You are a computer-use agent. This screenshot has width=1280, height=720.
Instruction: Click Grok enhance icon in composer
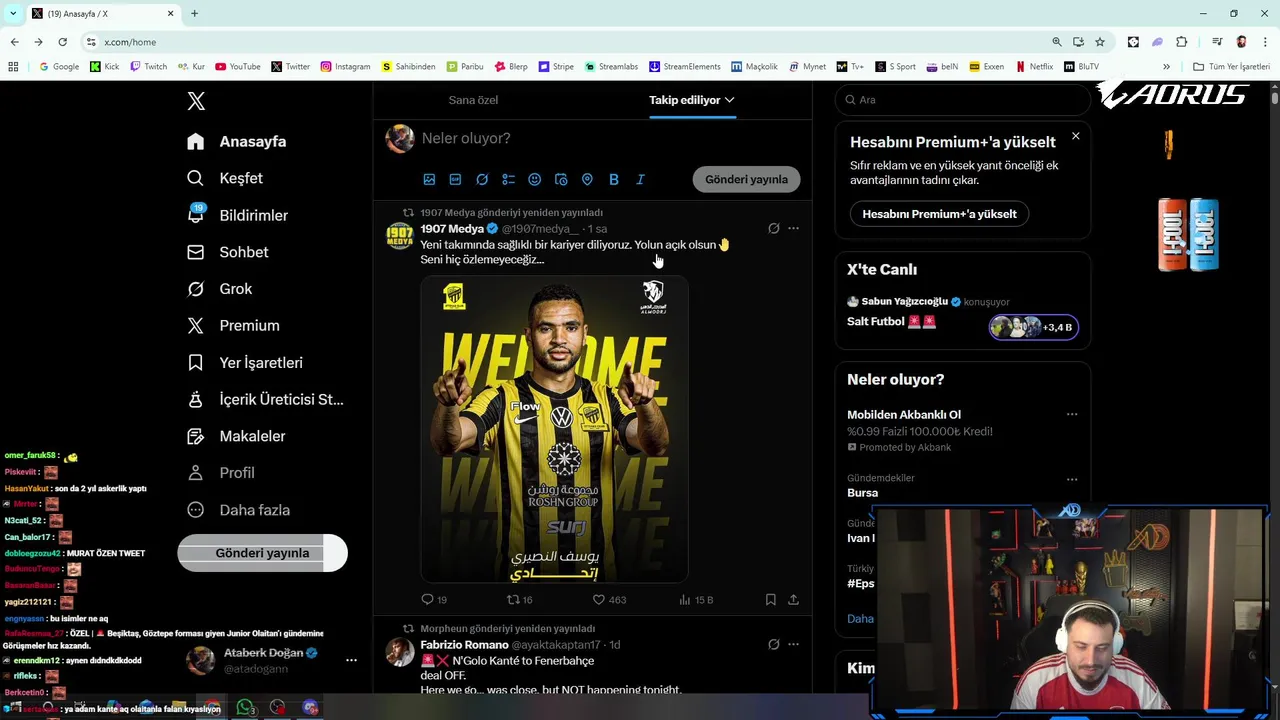(x=482, y=180)
